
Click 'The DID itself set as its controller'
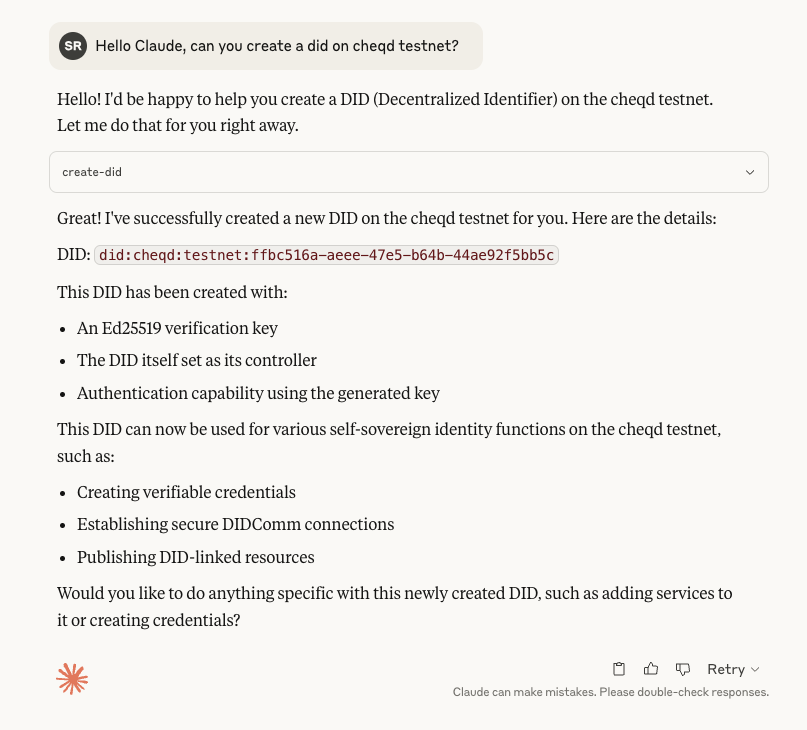196,360
